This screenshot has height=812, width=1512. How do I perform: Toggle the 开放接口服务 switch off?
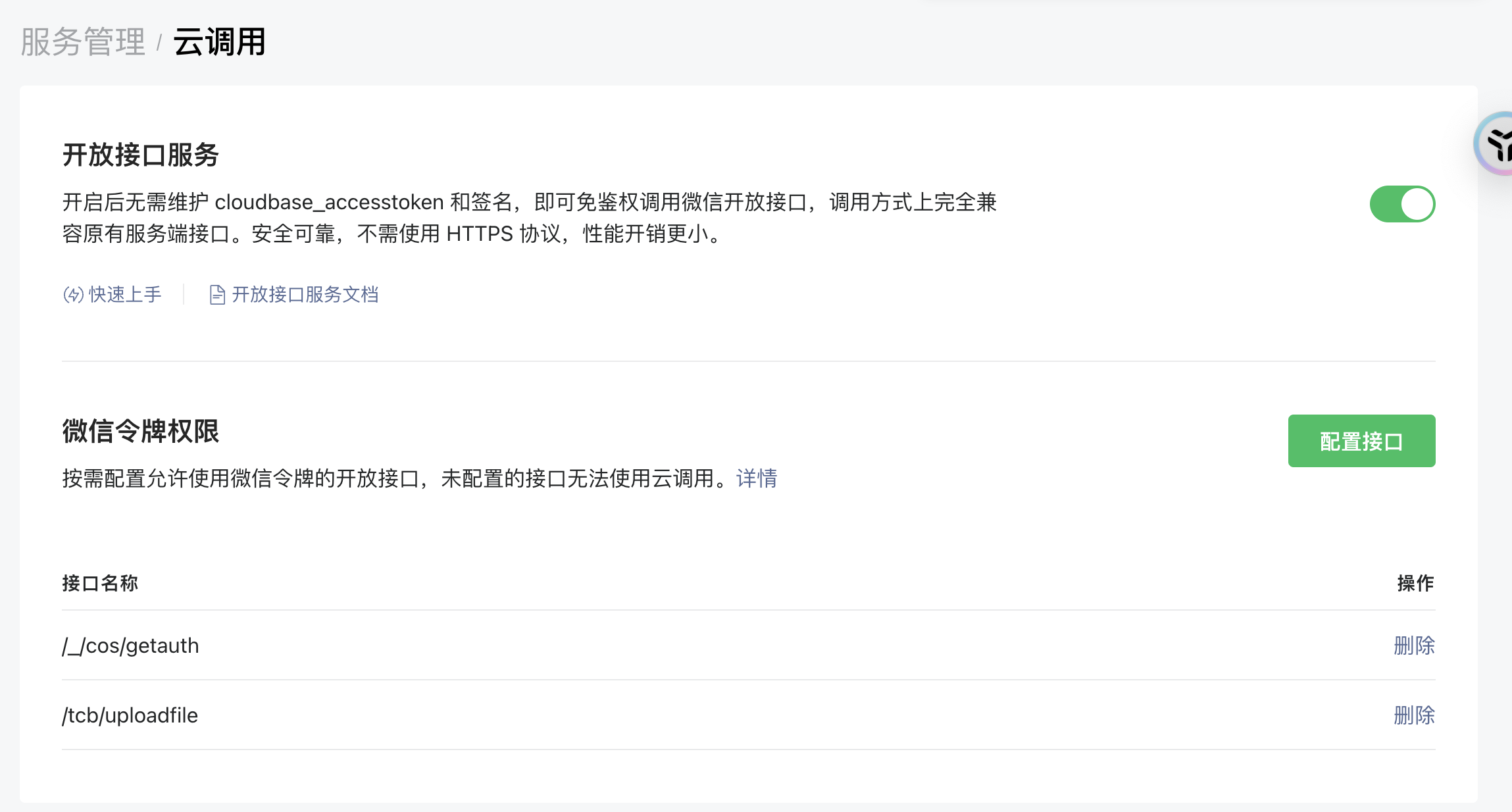[x=1402, y=204]
